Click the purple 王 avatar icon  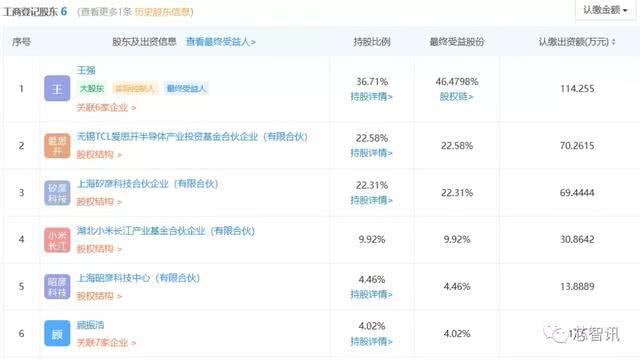(x=57, y=88)
